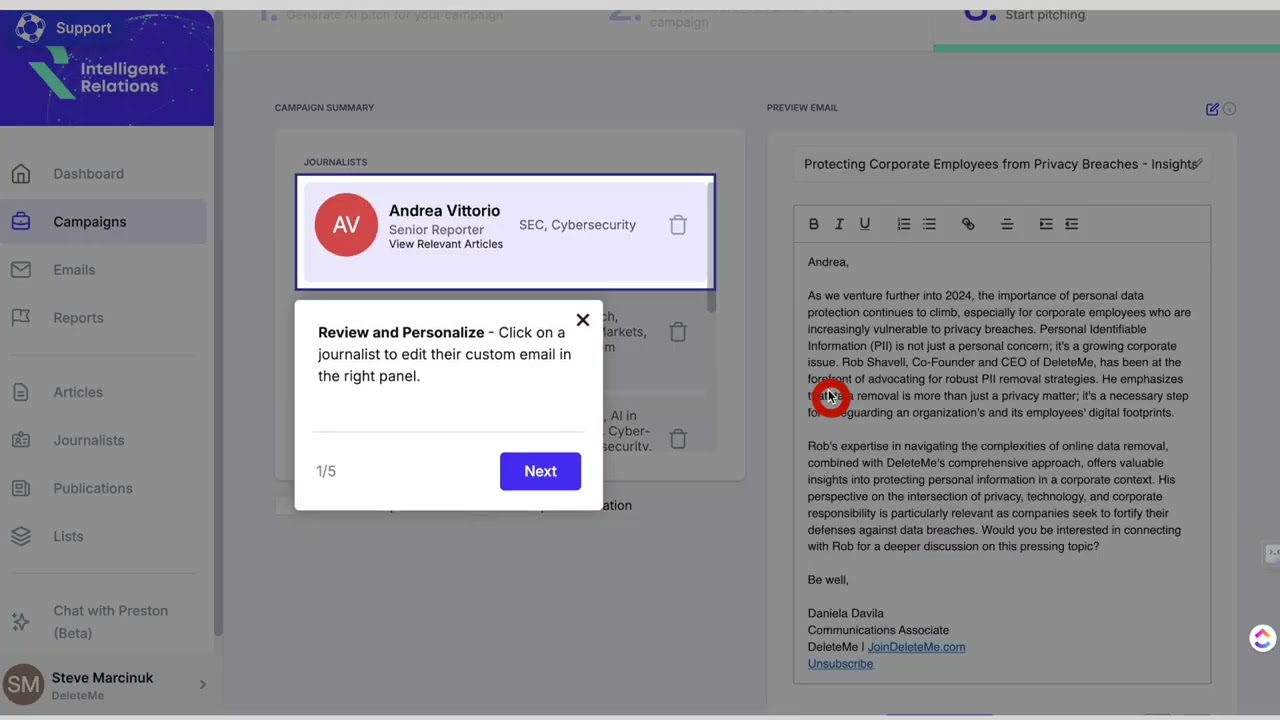The width and height of the screenshot is (1280, 720).
Task: Click trash icon on third journalist row
Action: click(678, 438)
